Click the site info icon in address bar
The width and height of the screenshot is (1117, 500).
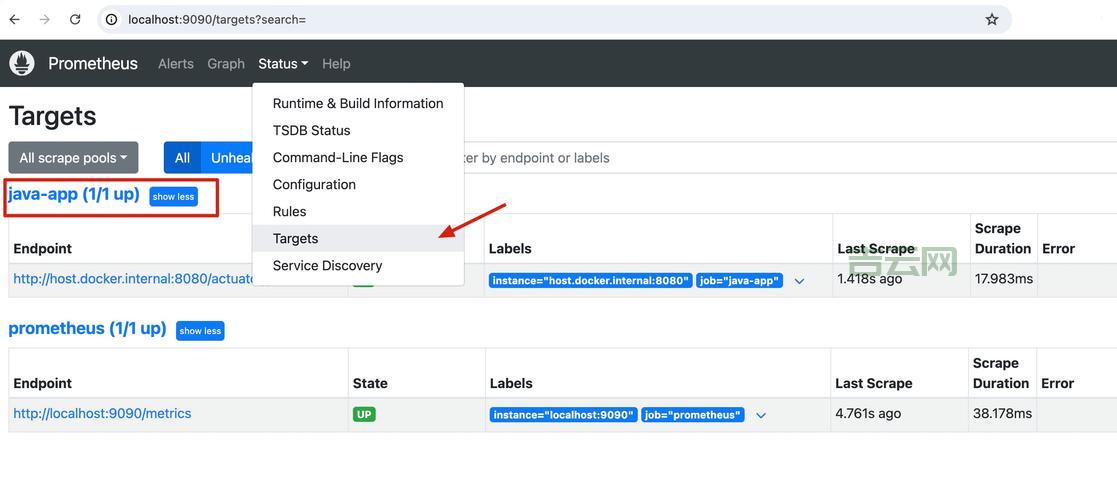pyautogui.click(x=111, y=19)
